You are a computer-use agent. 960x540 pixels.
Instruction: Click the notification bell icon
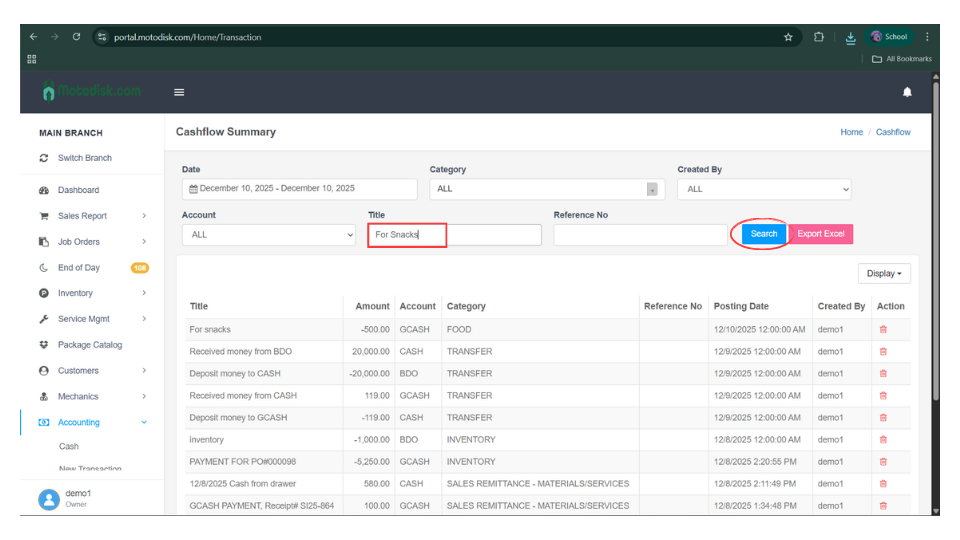[907, 92]
